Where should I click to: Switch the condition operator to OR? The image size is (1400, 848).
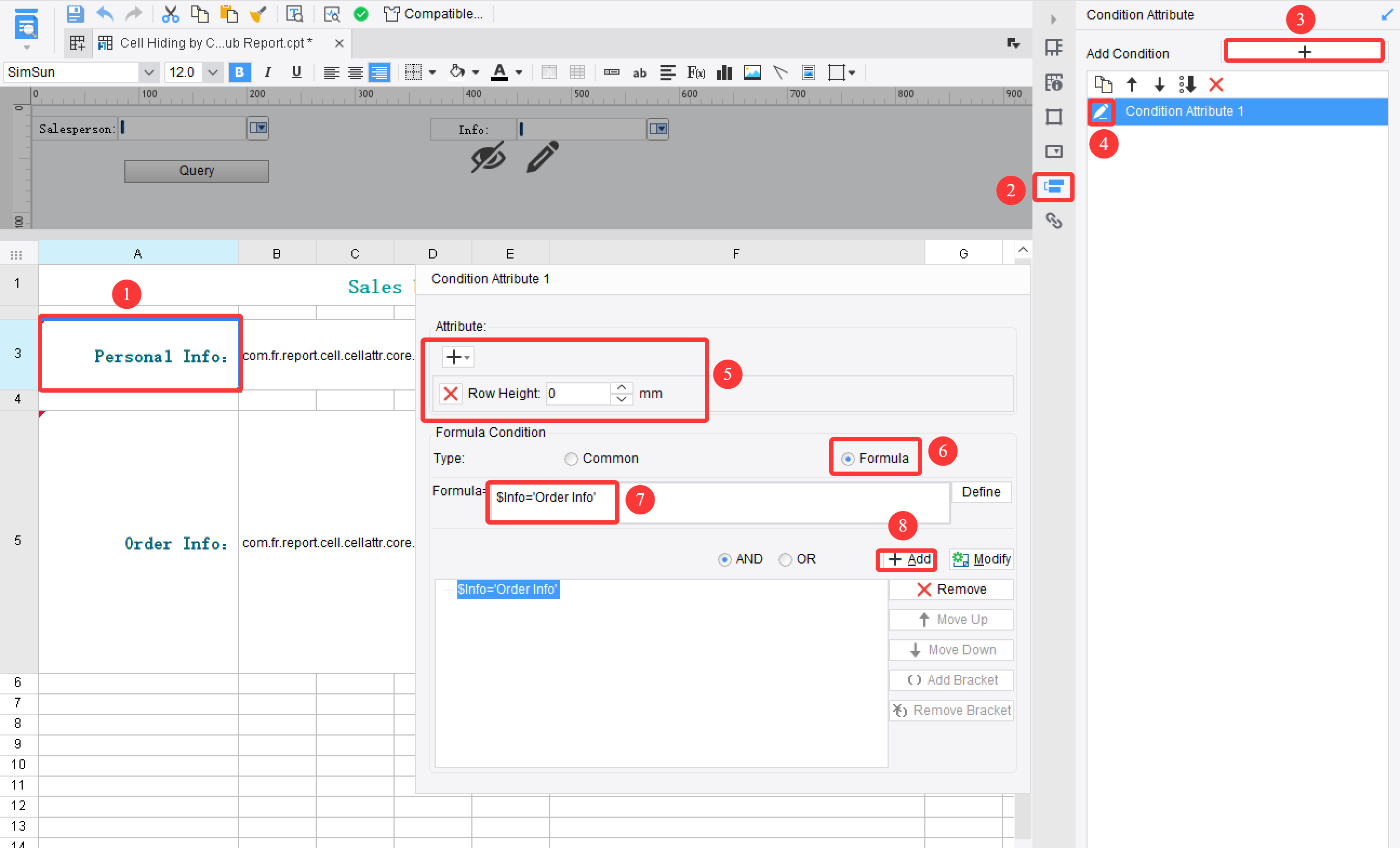(785, 559)
